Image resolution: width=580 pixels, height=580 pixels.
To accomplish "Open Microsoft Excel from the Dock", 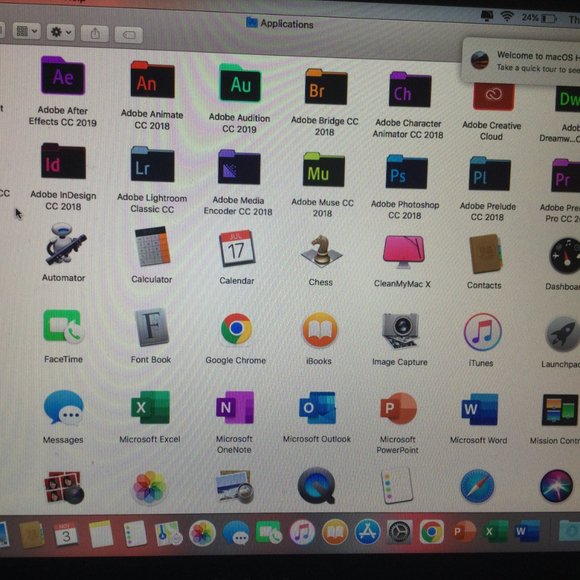I will click(x=495, y=532).
